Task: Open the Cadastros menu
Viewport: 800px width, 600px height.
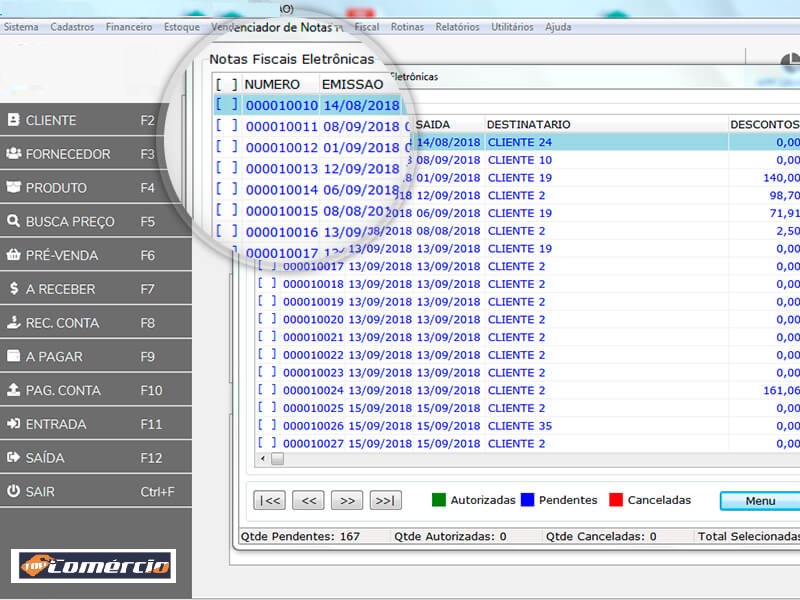Action: [72, 27]
